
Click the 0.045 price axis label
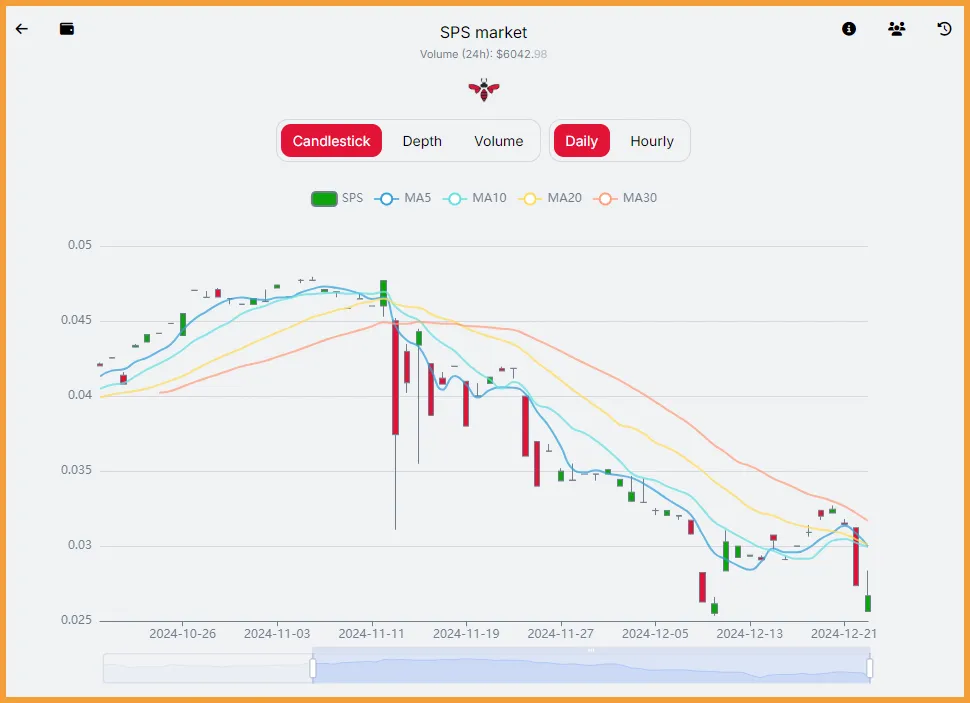[76, 320]
